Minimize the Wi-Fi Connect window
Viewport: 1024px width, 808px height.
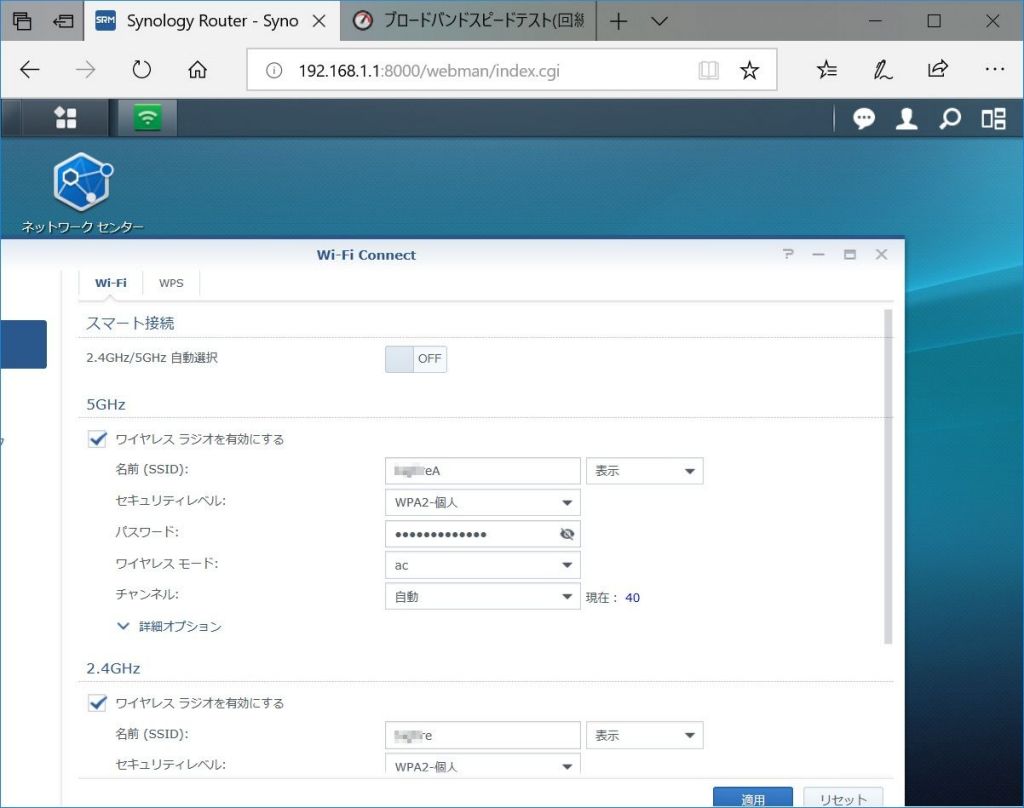818,254
